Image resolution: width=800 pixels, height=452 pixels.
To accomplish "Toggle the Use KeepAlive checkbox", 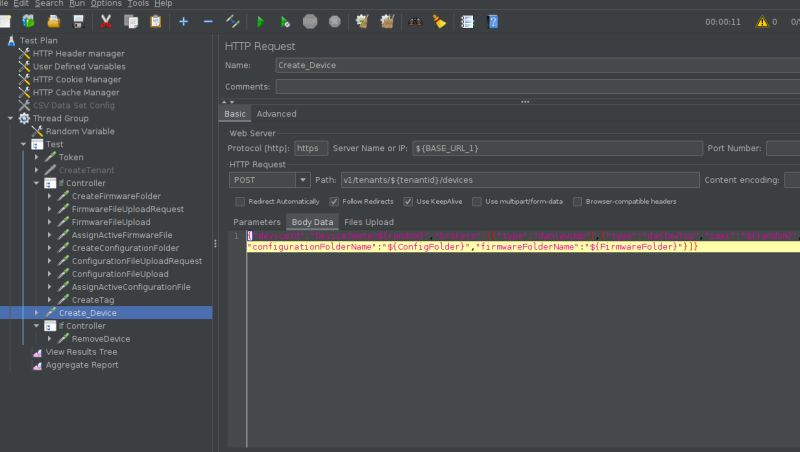I will pyautogui.click(x=408, y=202).
